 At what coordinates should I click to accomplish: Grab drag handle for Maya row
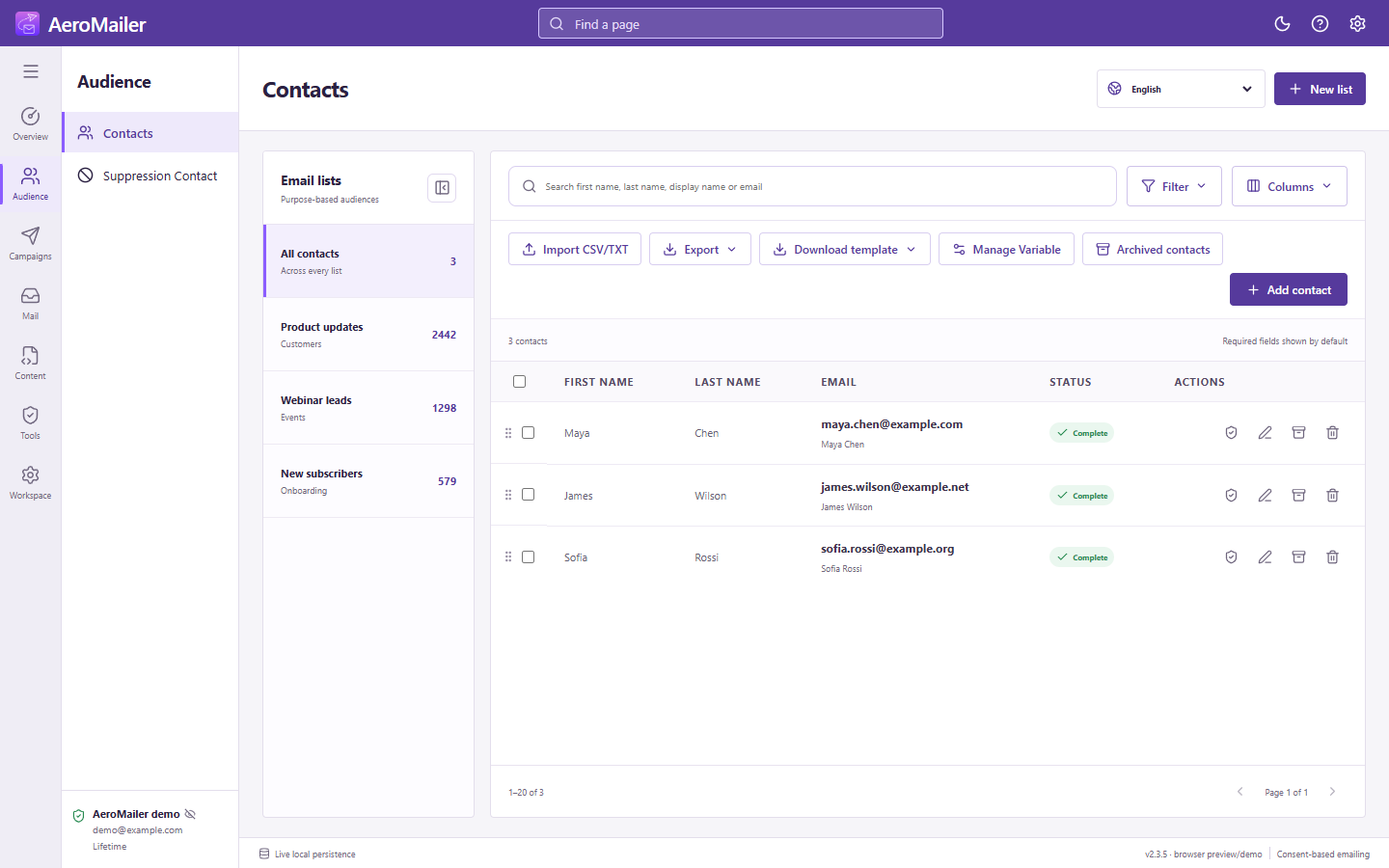[508, 433]
